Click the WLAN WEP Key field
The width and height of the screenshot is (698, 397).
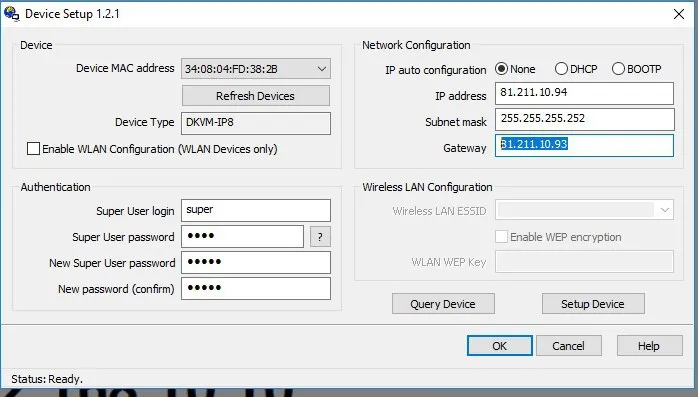584,262
